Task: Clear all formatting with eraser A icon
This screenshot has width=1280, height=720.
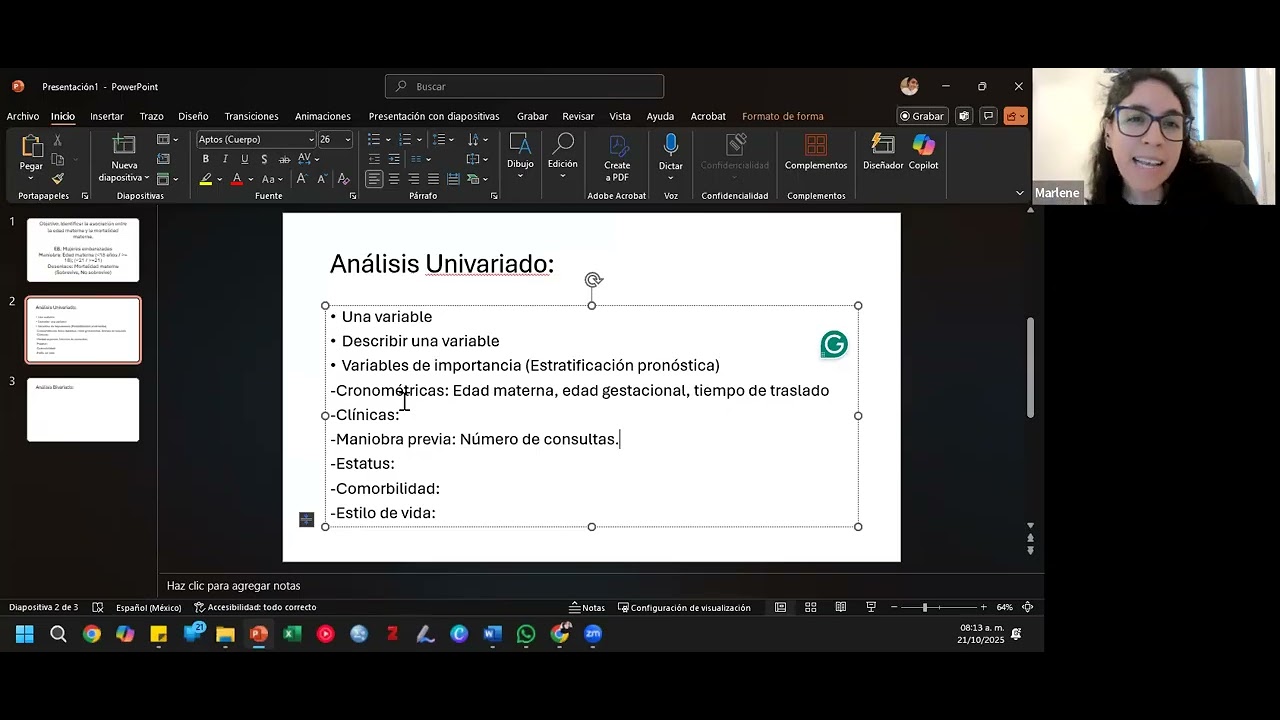Action: coord(343,179)
